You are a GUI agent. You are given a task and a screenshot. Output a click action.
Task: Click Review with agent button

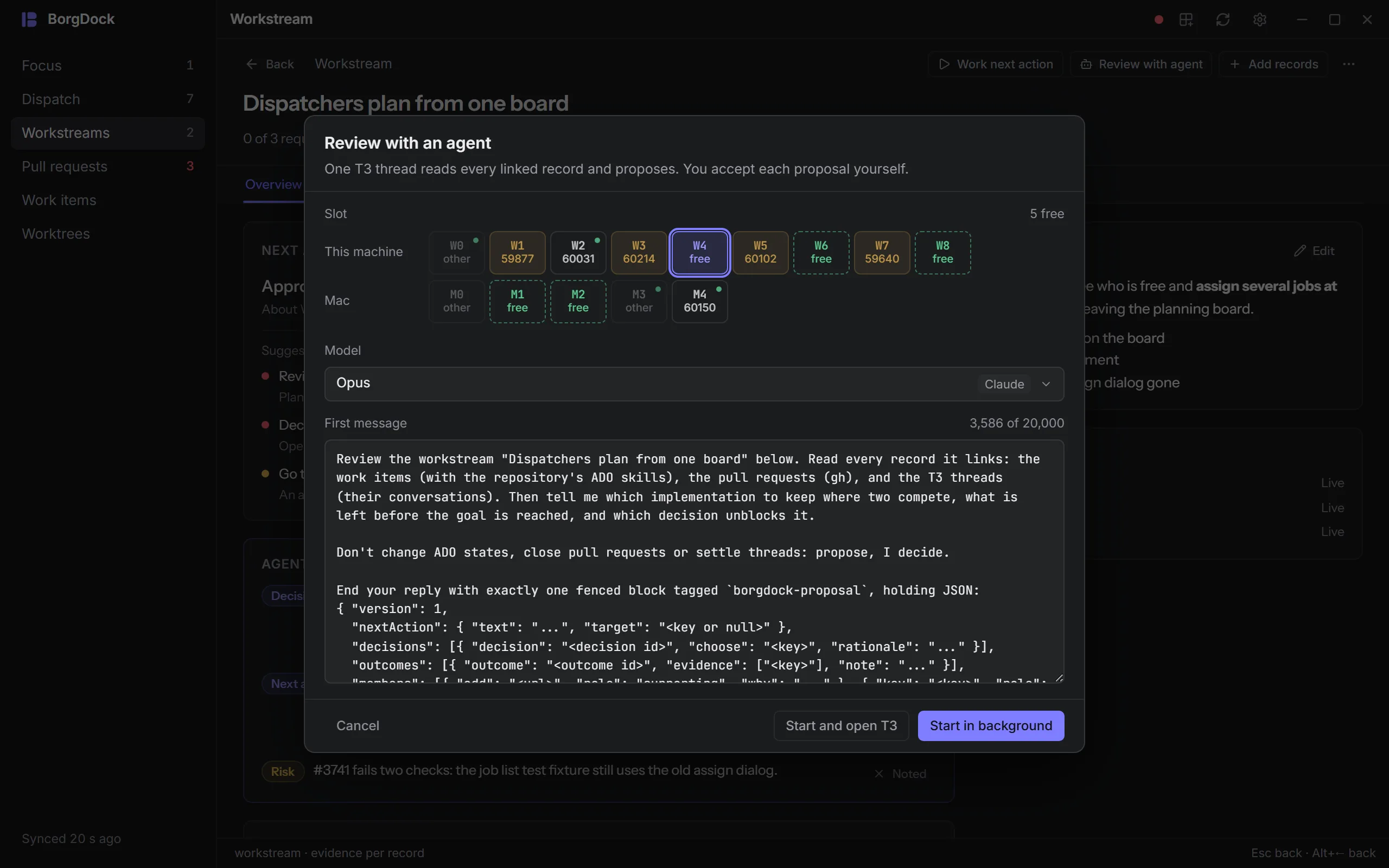(1140, 65)
